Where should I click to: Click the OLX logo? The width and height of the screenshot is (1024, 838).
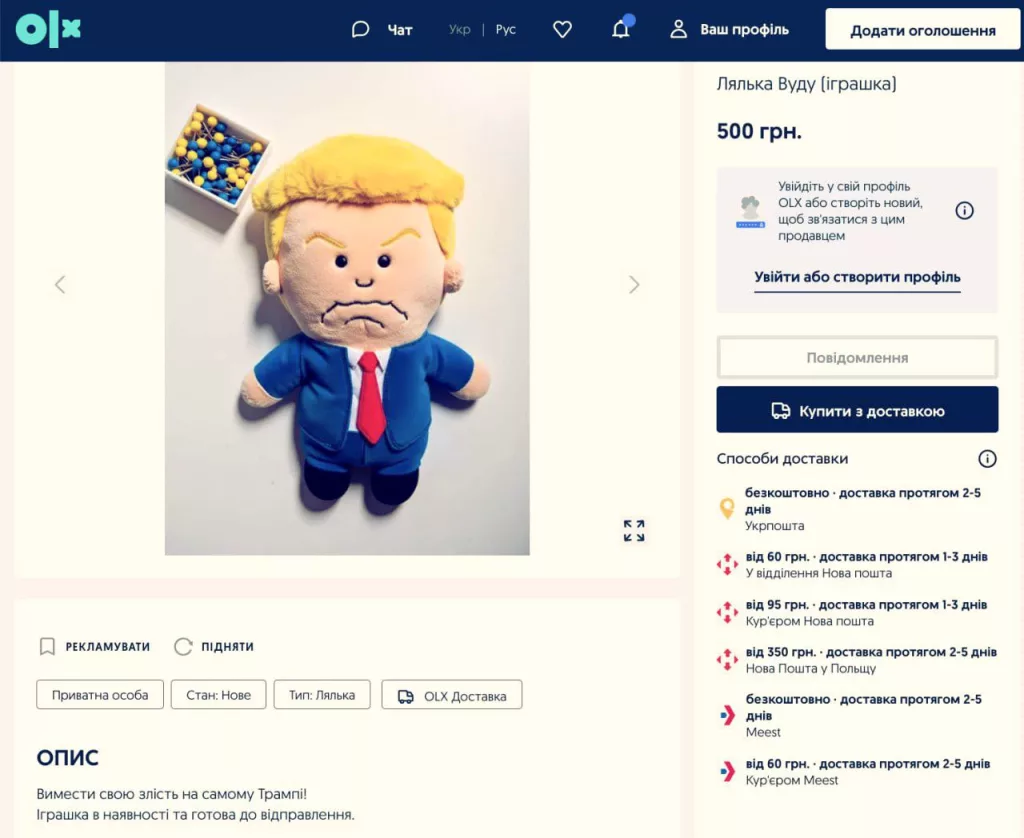click(47, 29)
